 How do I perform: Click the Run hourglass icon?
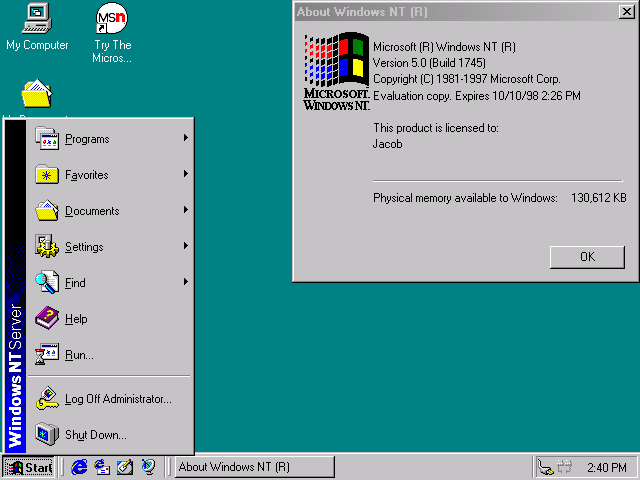click(x=47, y=354)
